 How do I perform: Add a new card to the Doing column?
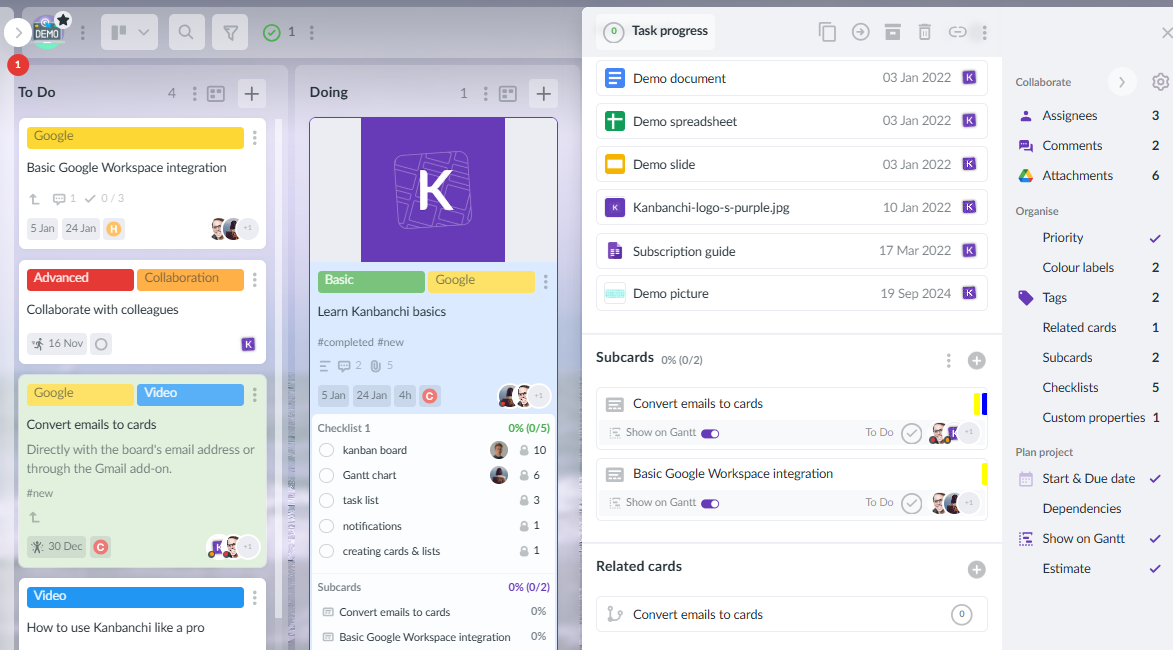[x=543, y=93]
